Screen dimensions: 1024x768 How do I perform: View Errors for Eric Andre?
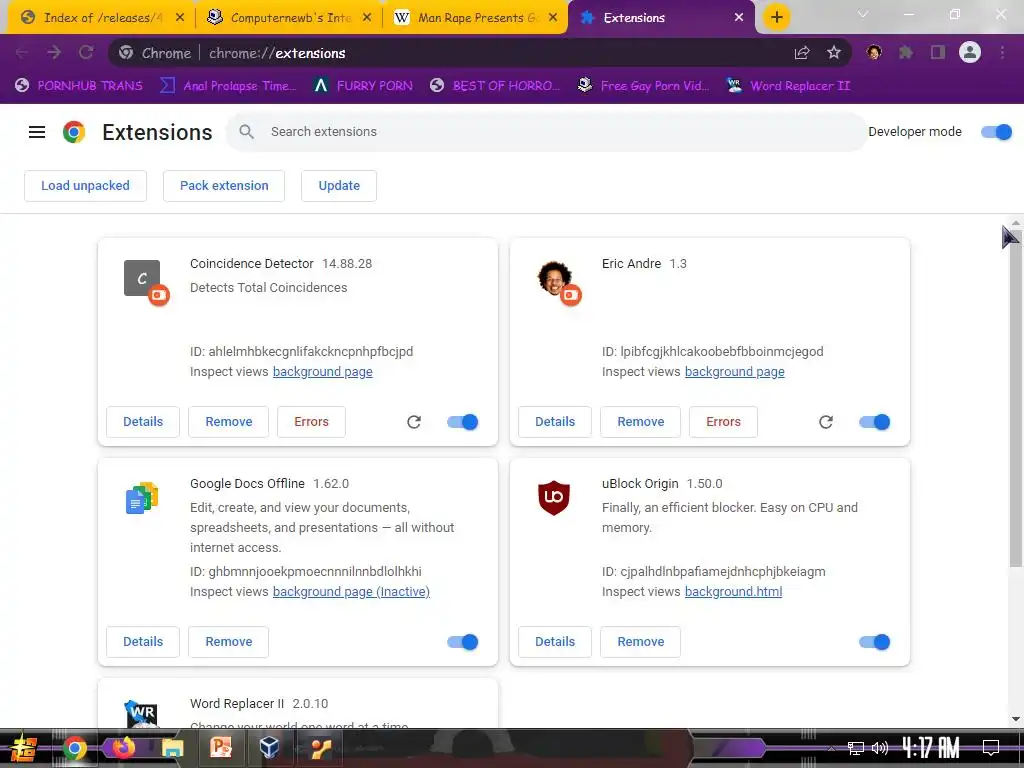pyautogui.click(x=724, y=422)
